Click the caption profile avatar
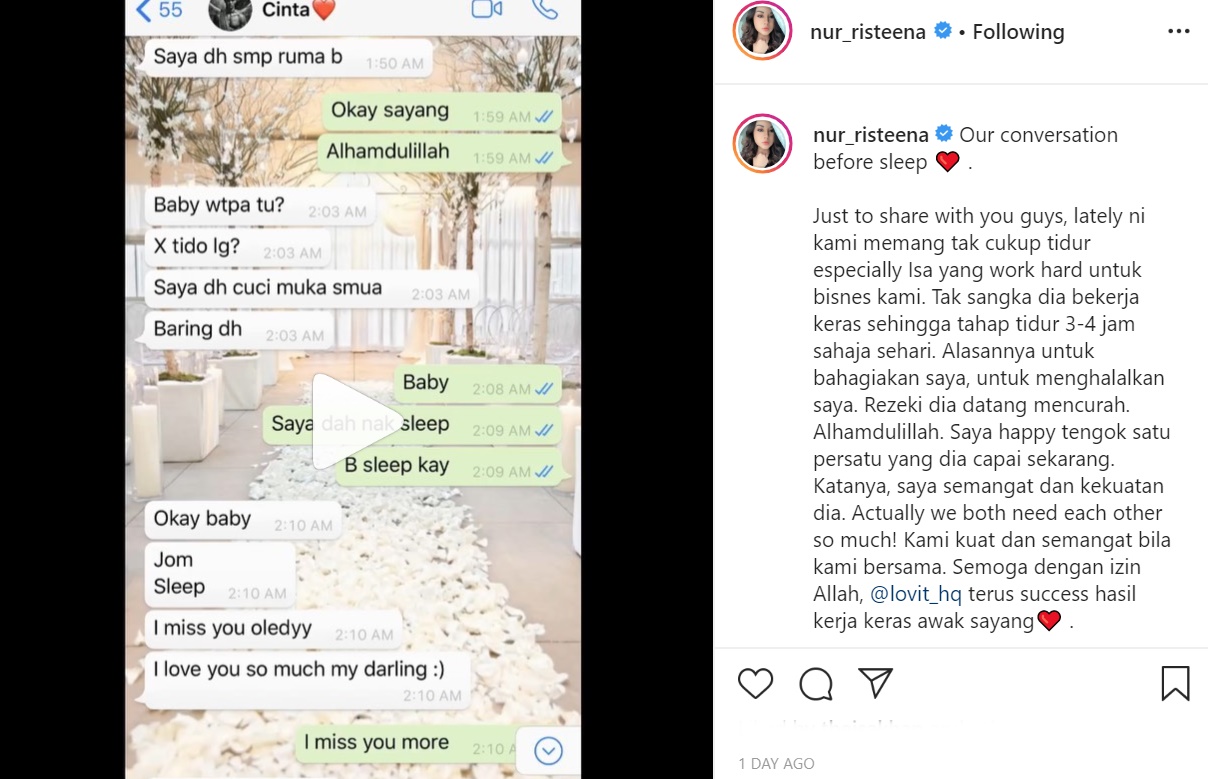Viewport: 1208px width, 779px height. [x=762, y=142]
